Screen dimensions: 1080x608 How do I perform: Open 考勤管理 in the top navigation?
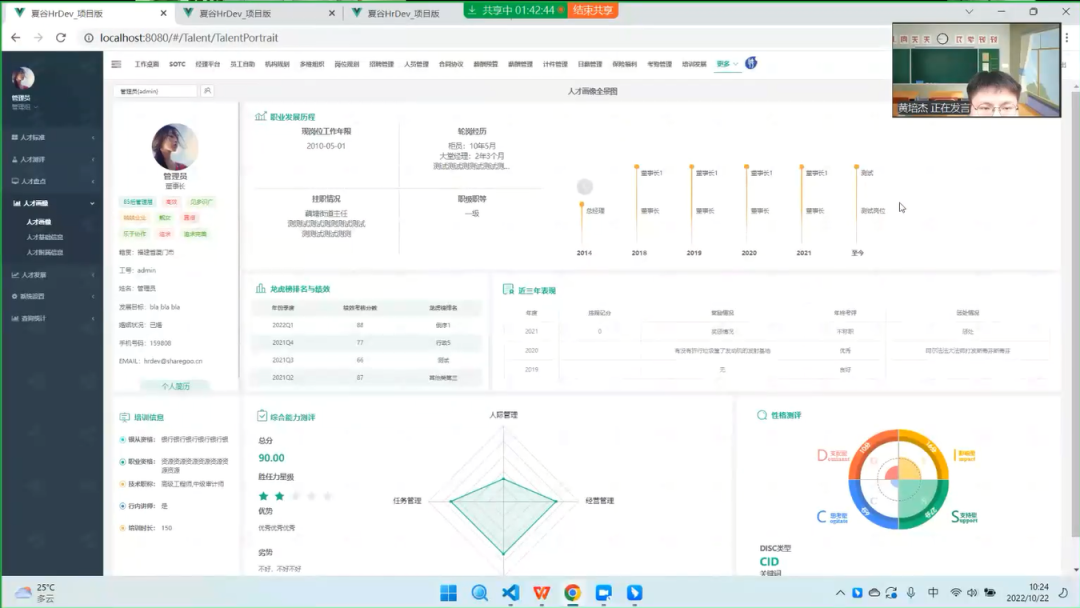click(x=659, y=64)
